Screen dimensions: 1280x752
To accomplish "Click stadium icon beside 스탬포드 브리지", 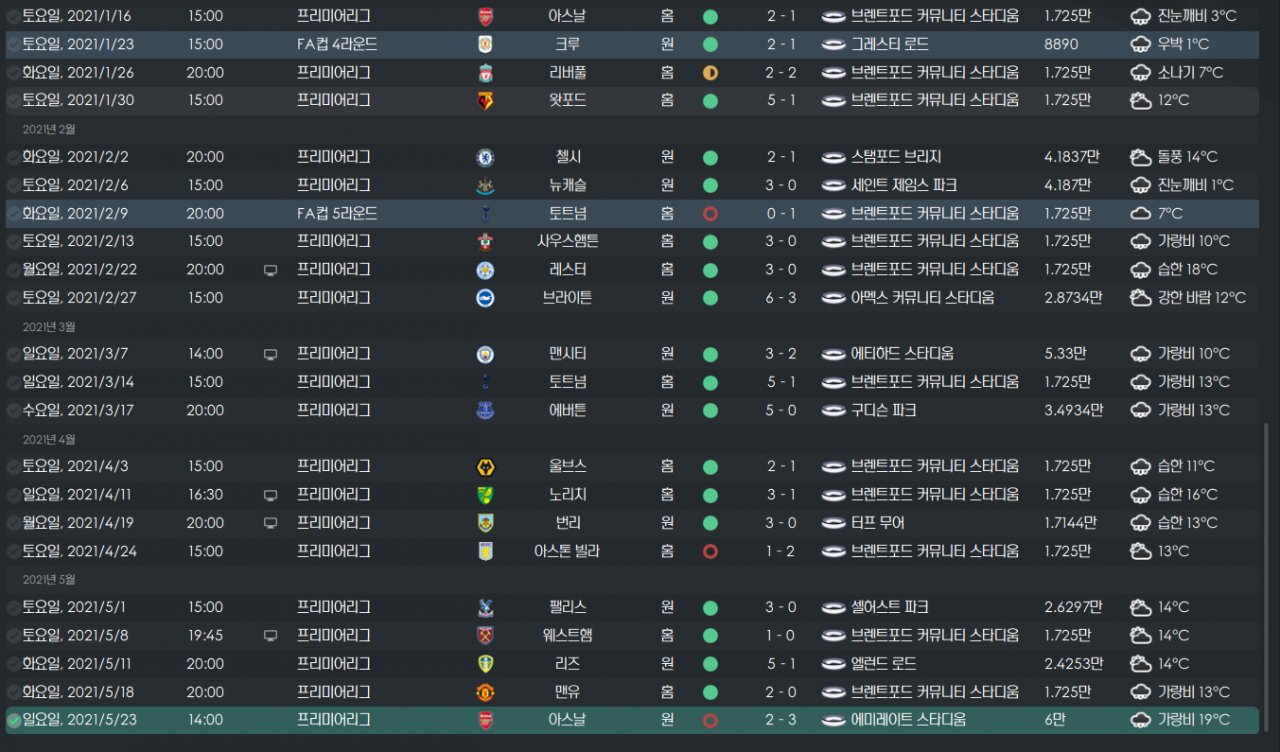I will [834, 157].
